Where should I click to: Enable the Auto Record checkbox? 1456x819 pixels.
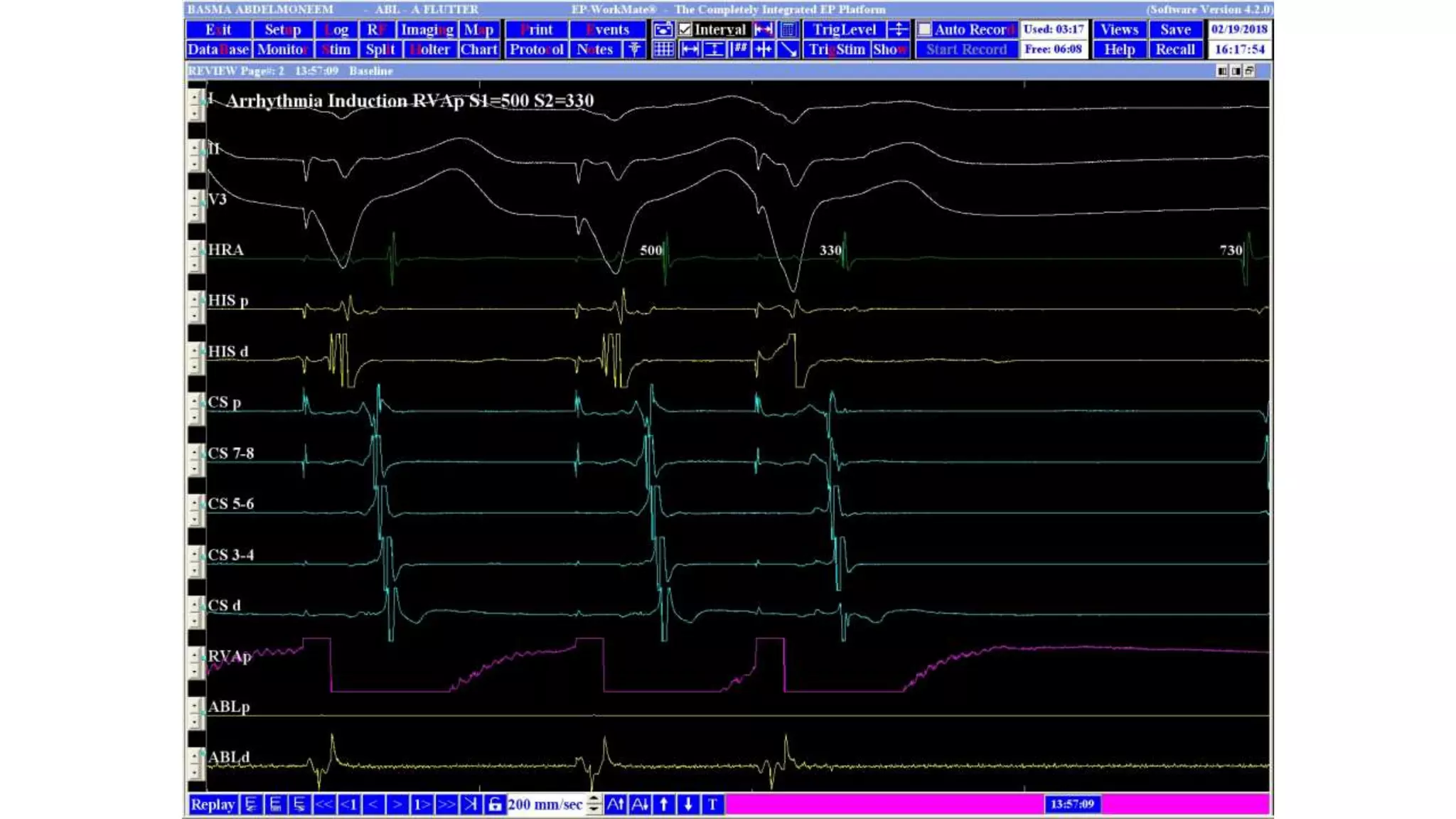(924, 30)
